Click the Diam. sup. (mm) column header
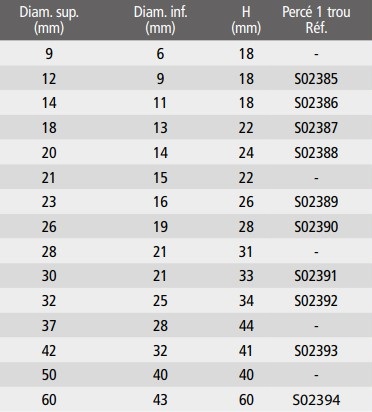The width and height of the screenshot is (372, 412). coord(49,20)
